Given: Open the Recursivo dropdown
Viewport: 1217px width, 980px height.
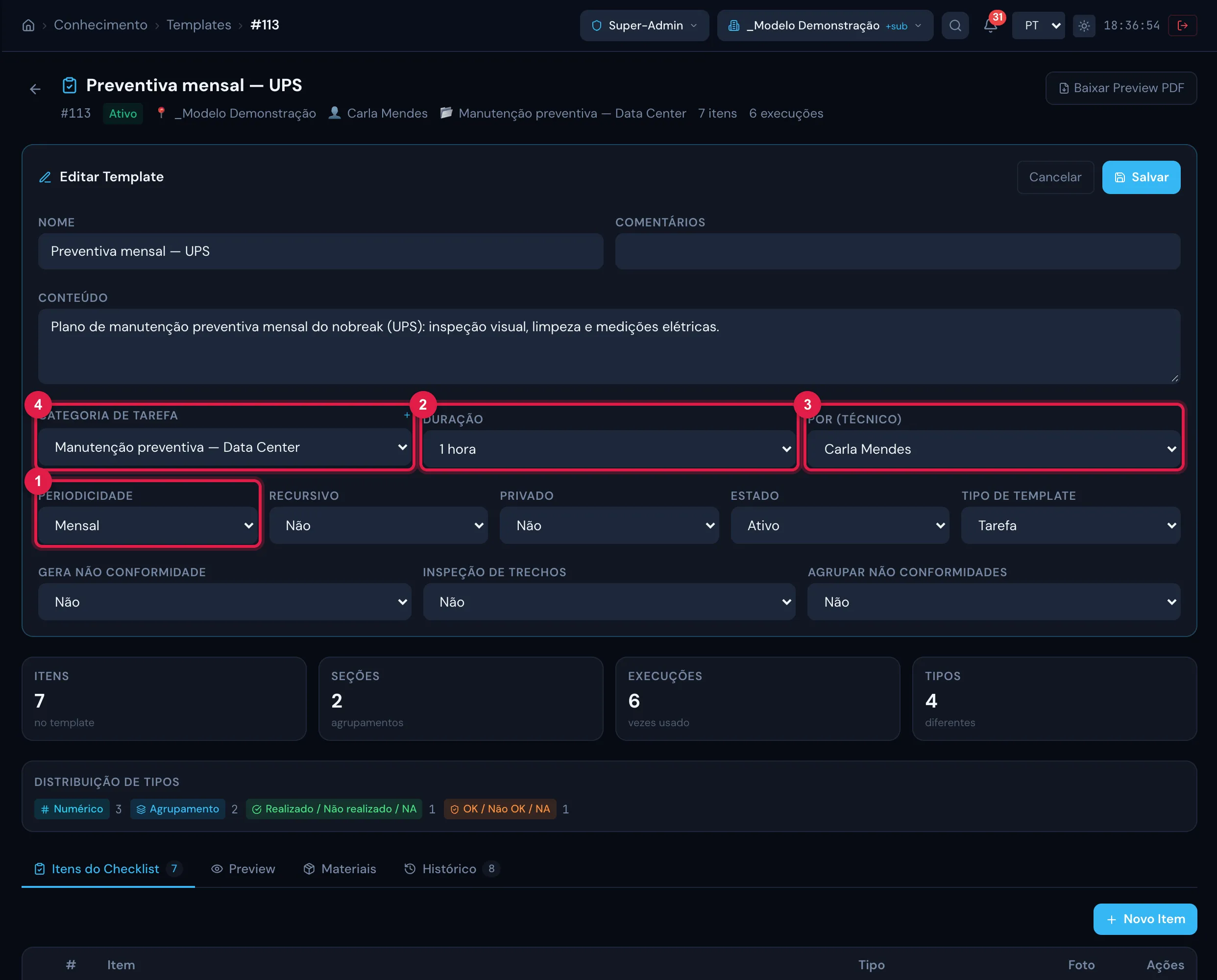Looking at the screenshot, I should tap(378, 526).
